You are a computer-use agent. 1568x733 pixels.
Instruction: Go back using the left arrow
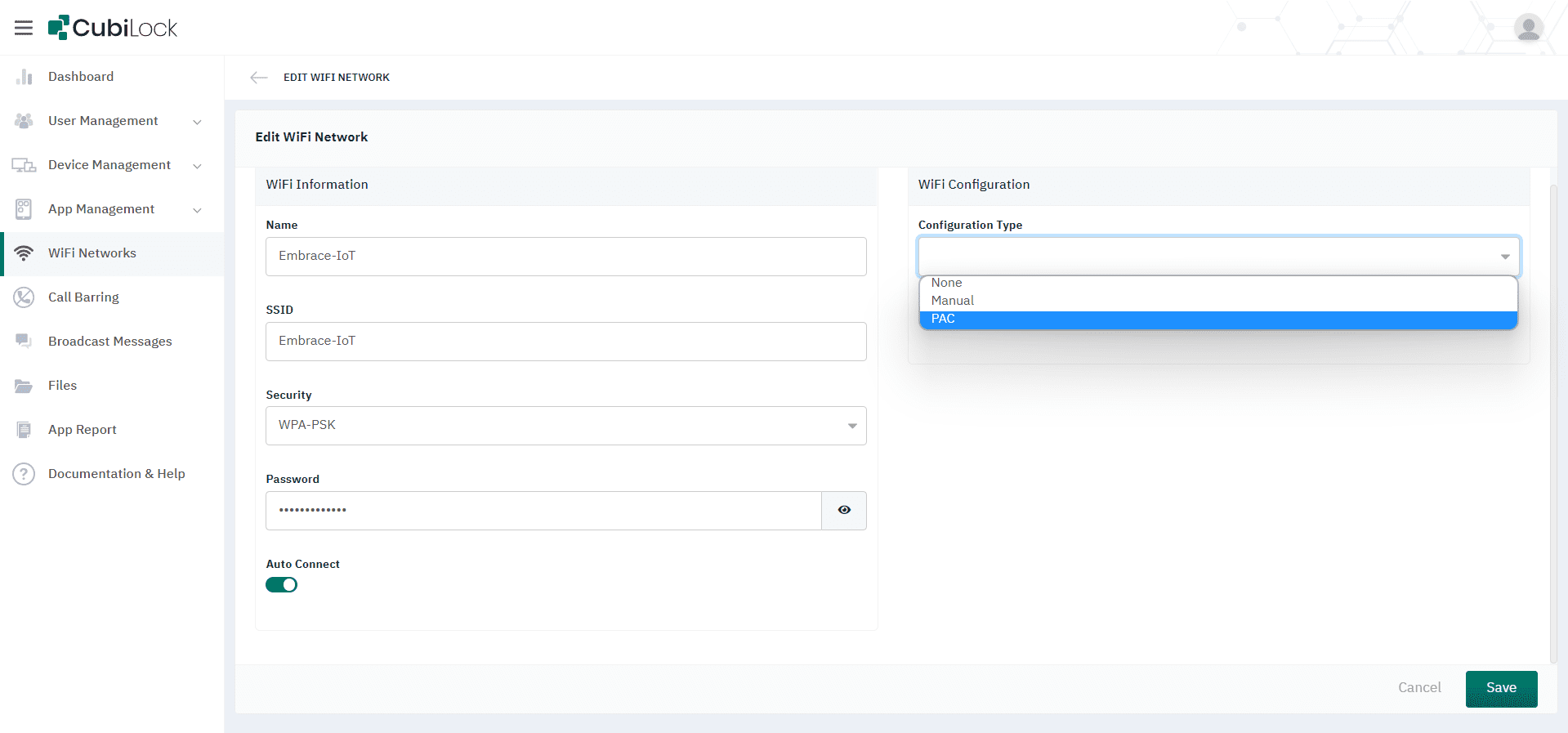coord(259,78)
